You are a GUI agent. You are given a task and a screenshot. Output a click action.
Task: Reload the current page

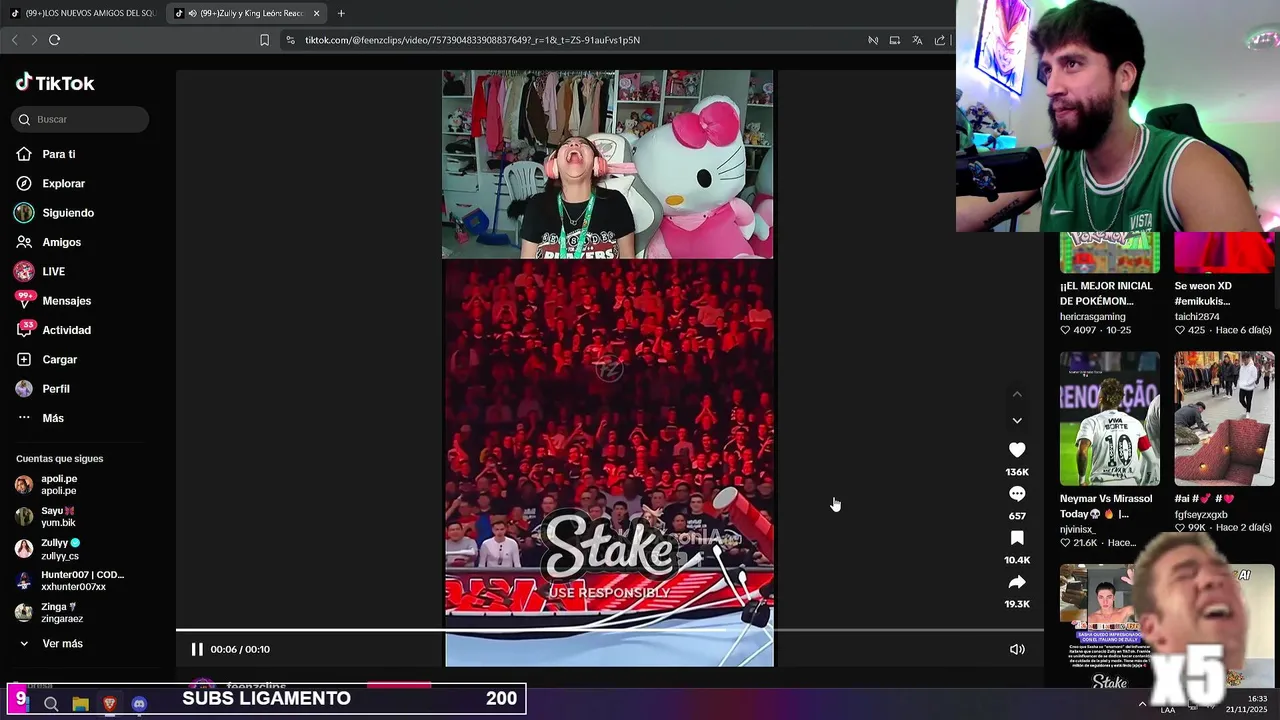(x=54, y=40)
